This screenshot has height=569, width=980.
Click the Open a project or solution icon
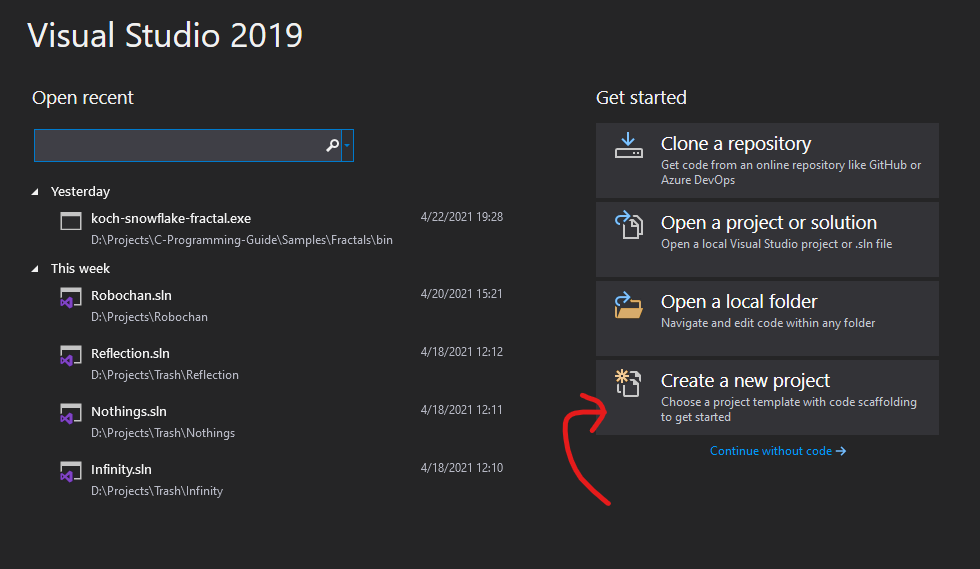[x=629, y=225]
